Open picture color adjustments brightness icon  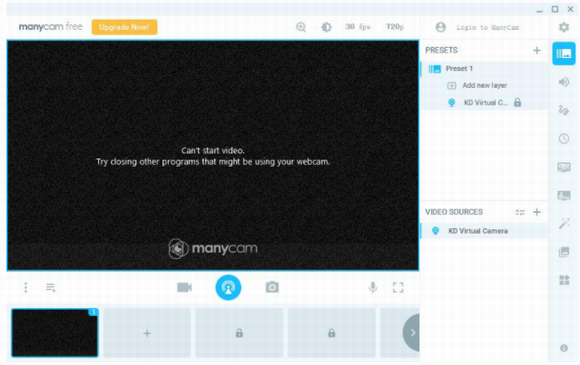click(x=326, y=27)
